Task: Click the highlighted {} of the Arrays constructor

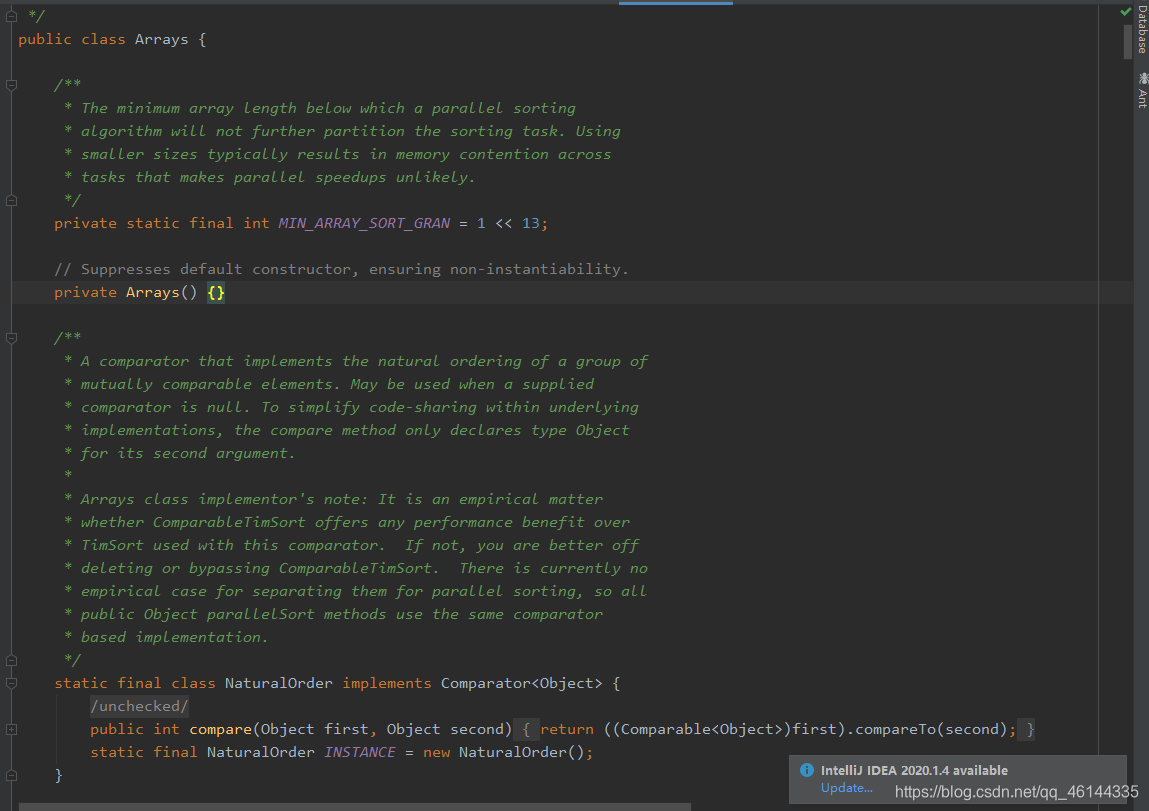Action: click(216, 292)
